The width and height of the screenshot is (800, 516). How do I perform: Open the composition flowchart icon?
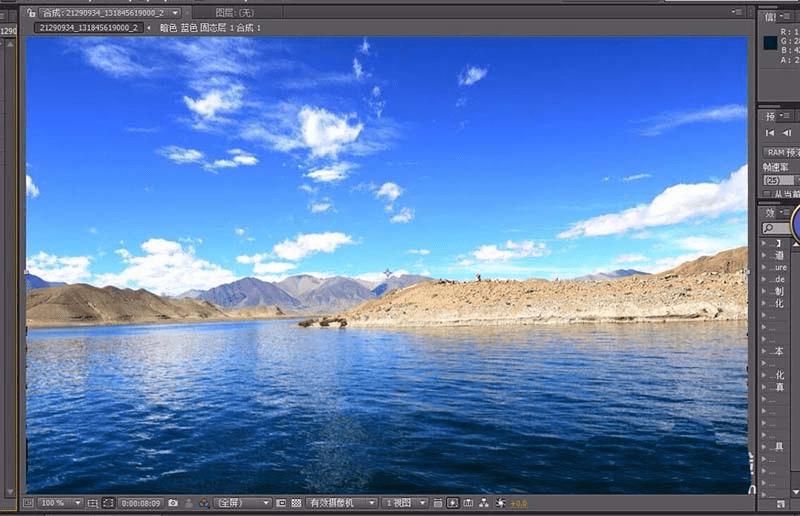(x=484, y=503)
